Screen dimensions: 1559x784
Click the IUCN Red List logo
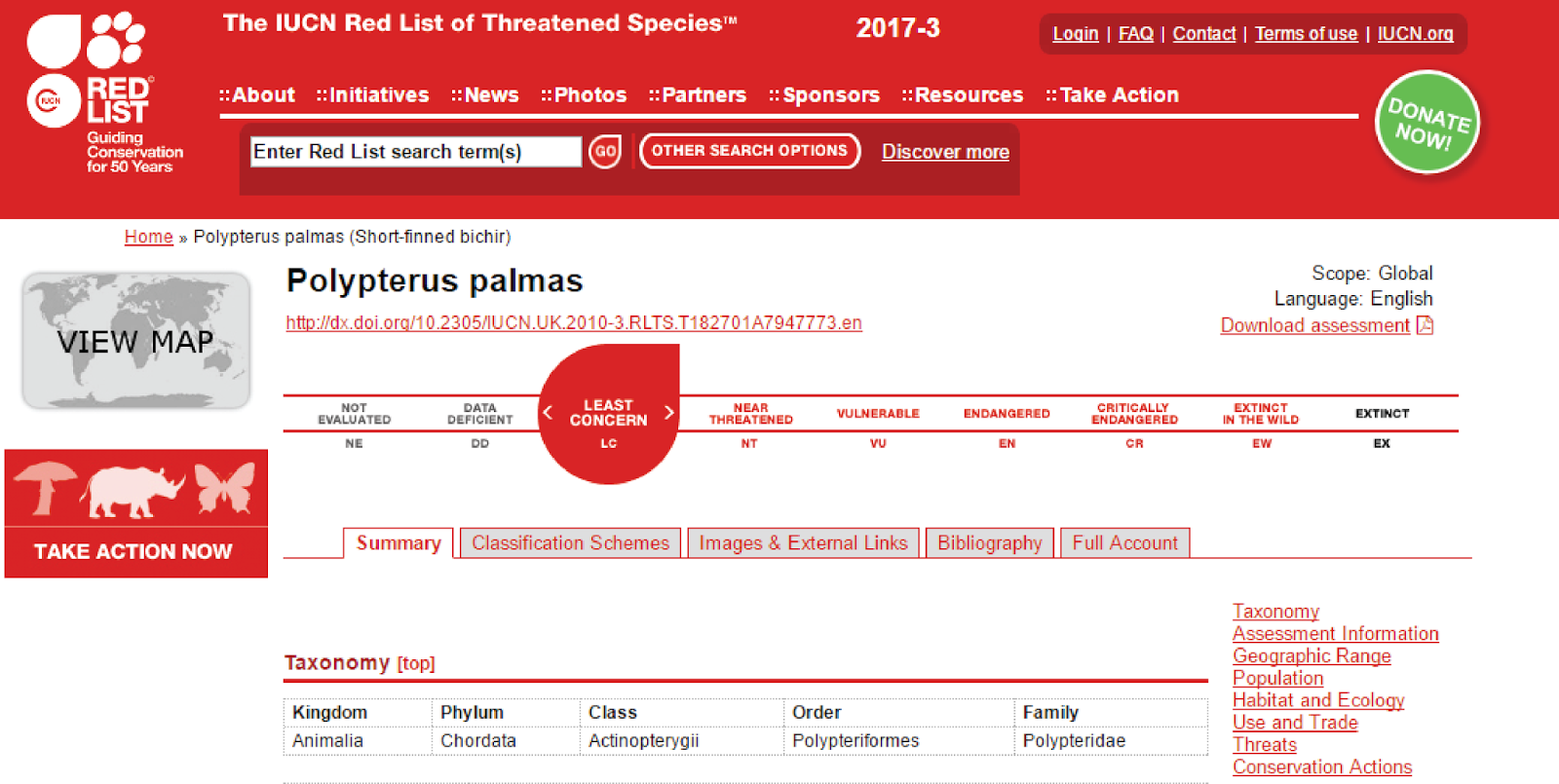click(x=104, y=93)
